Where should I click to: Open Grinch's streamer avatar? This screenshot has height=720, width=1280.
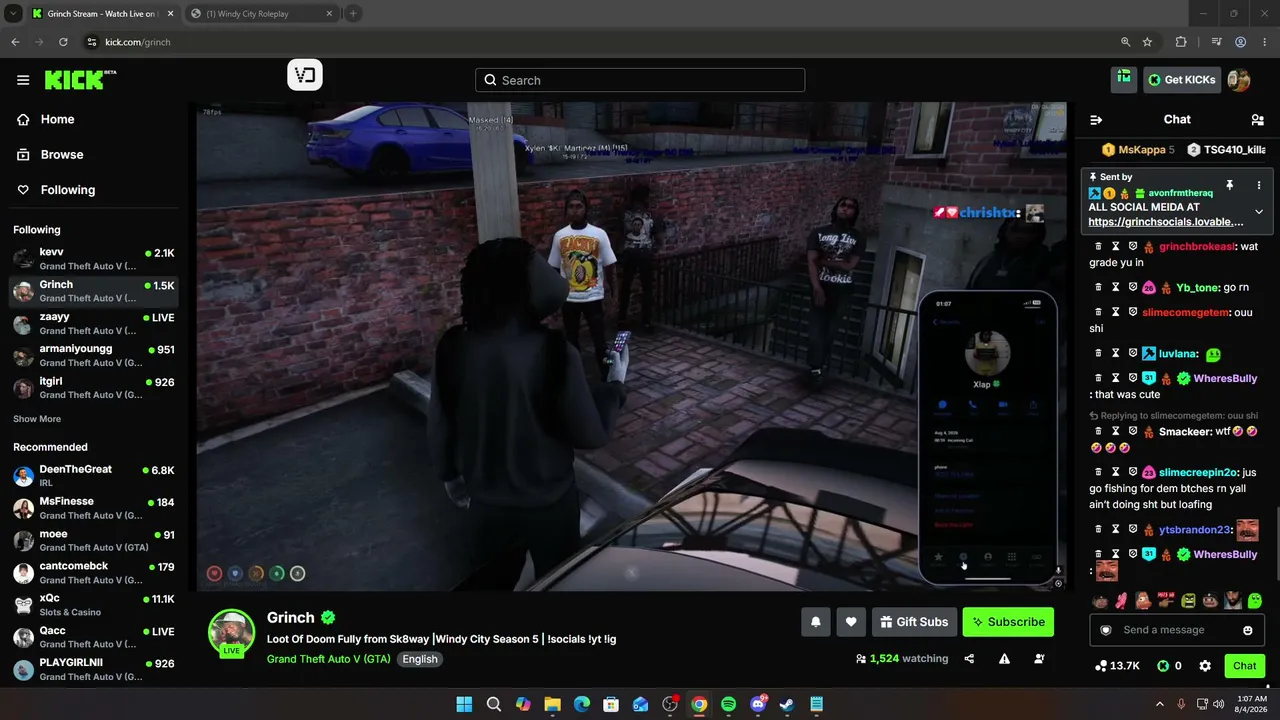pos(231,633)
